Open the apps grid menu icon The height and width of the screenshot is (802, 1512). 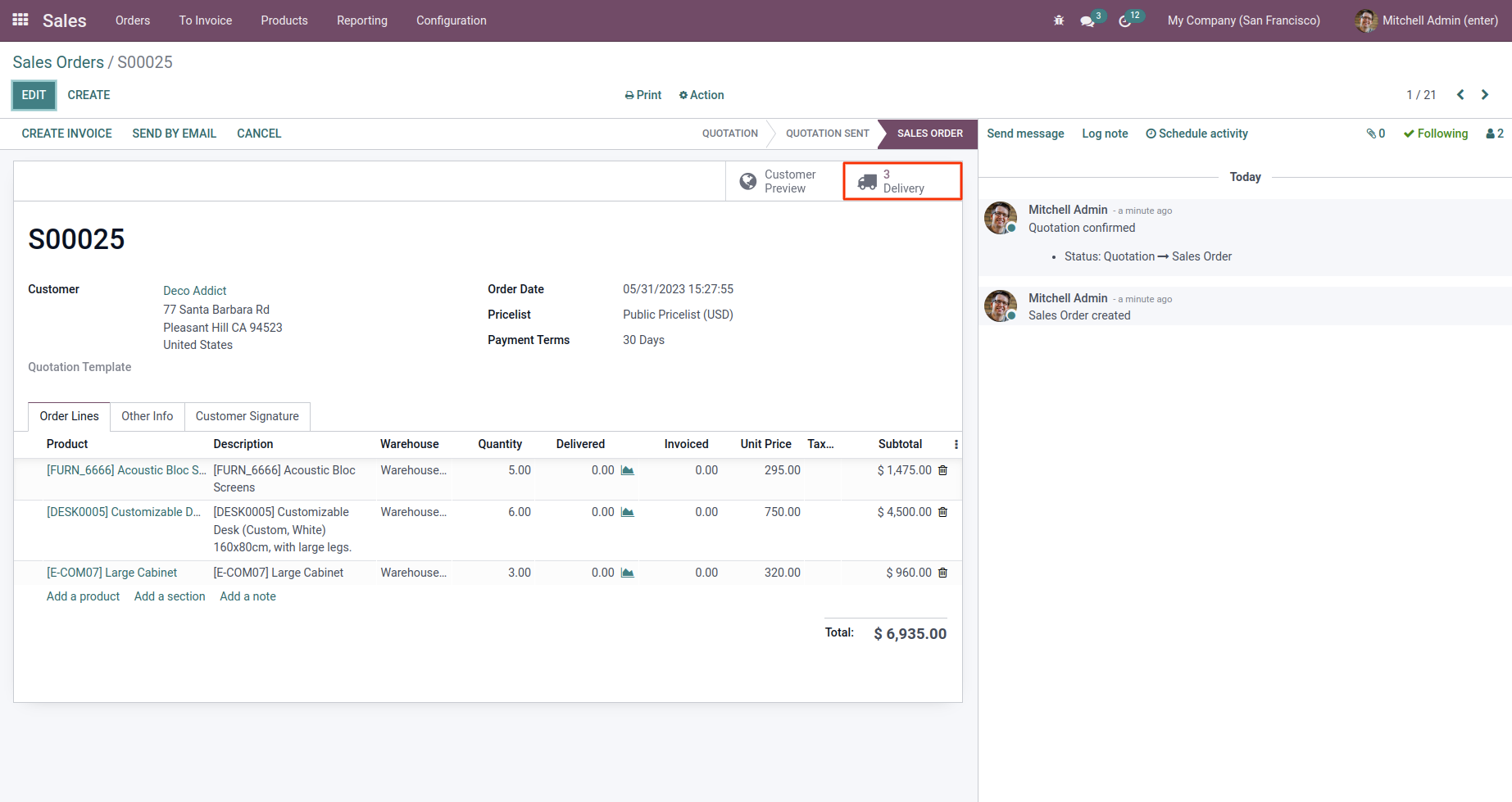tap(20, 20)
